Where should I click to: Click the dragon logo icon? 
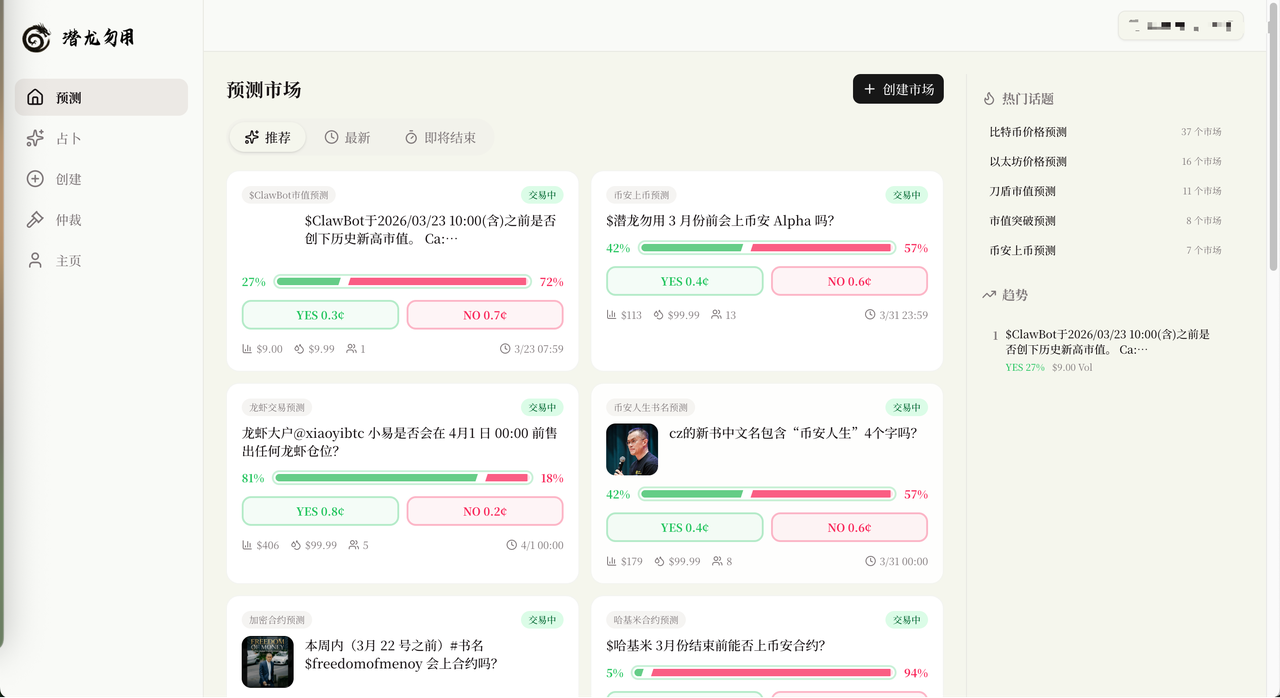point(37,38)
